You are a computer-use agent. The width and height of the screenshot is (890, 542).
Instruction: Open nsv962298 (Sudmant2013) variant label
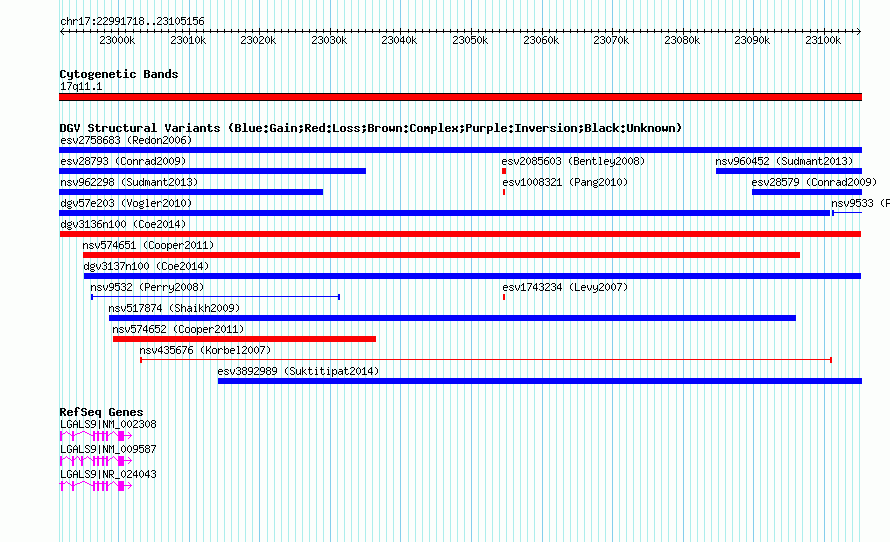point(129,182)
